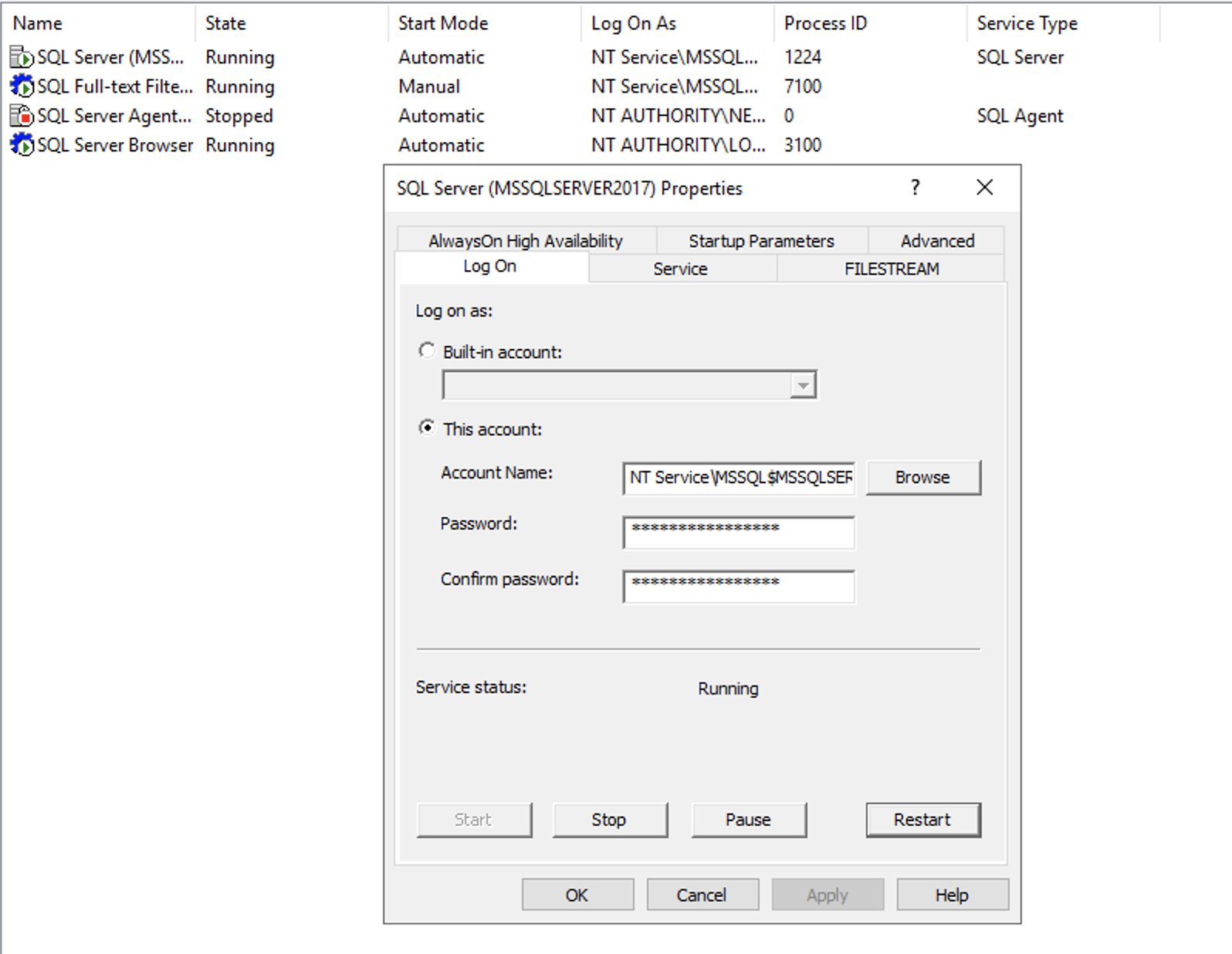Image resolution: width=1232 pixels, height=954 pixels.
Task: Click the Password input field
Action: [739, 532]
